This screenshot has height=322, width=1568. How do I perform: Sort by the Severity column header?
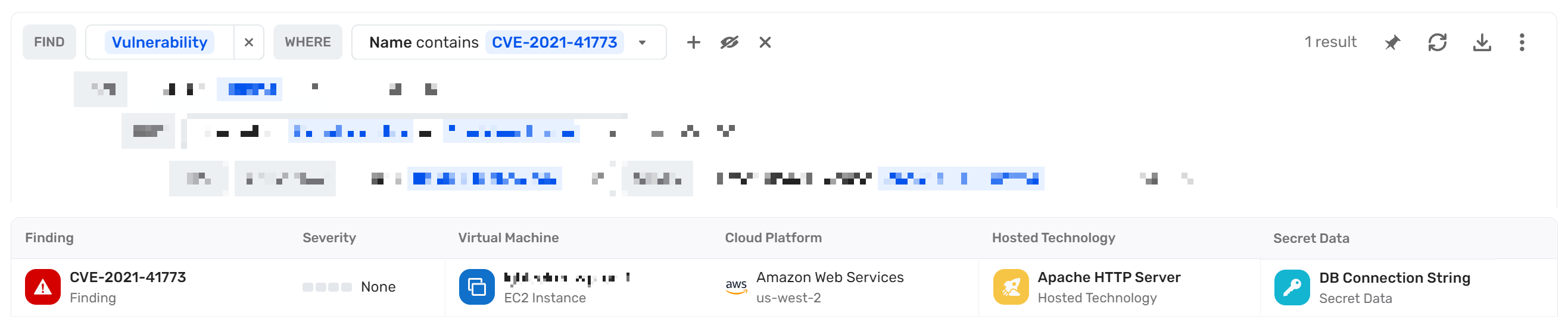pos(329,238)
